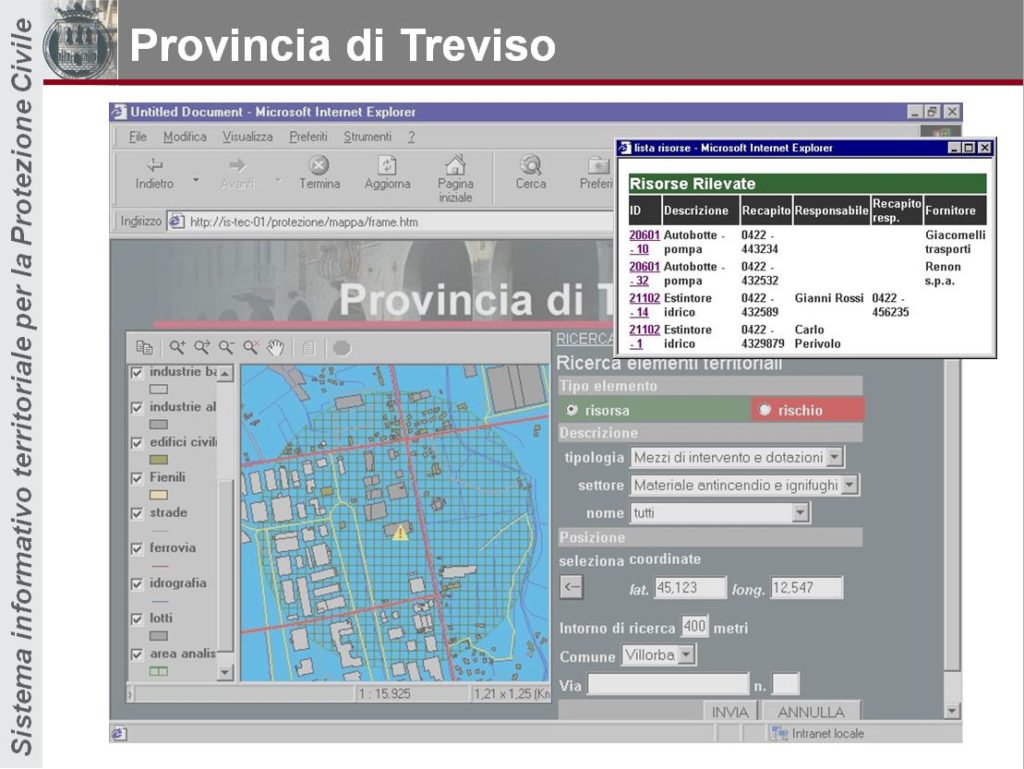Screen dimensions: 1024x769
Task: Click the Intorno di ricerca field showing 400
Action: click(x=694, y=627)
